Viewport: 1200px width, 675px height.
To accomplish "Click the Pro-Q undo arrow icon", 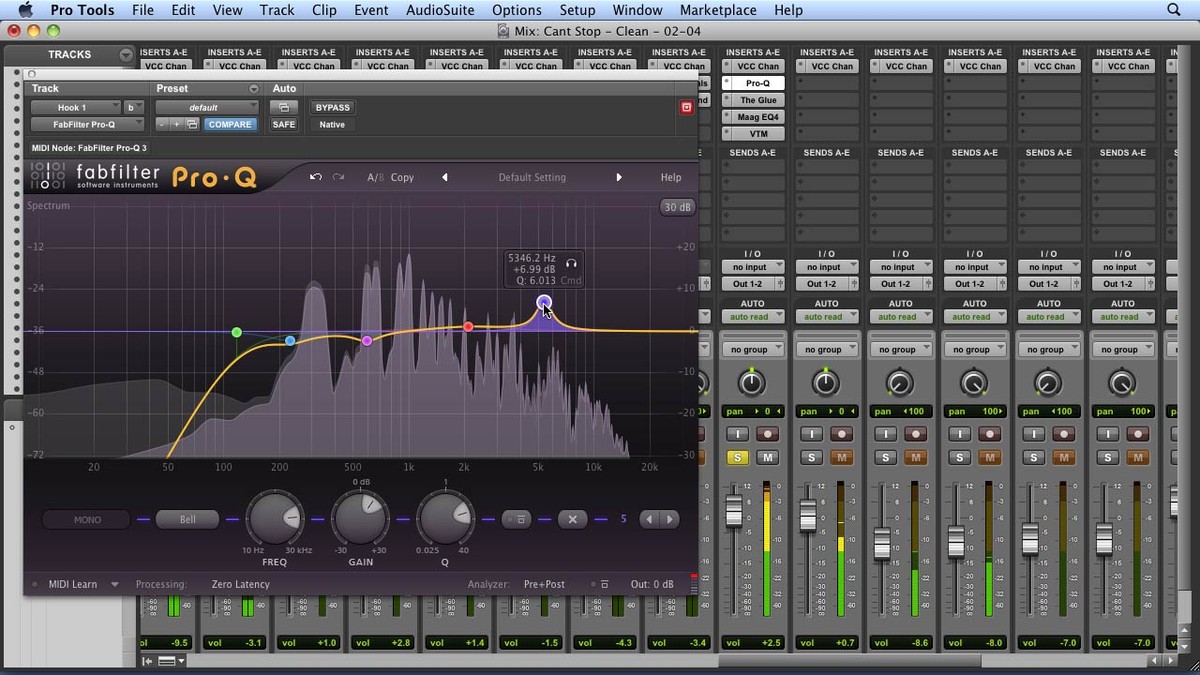I will 316,177.
